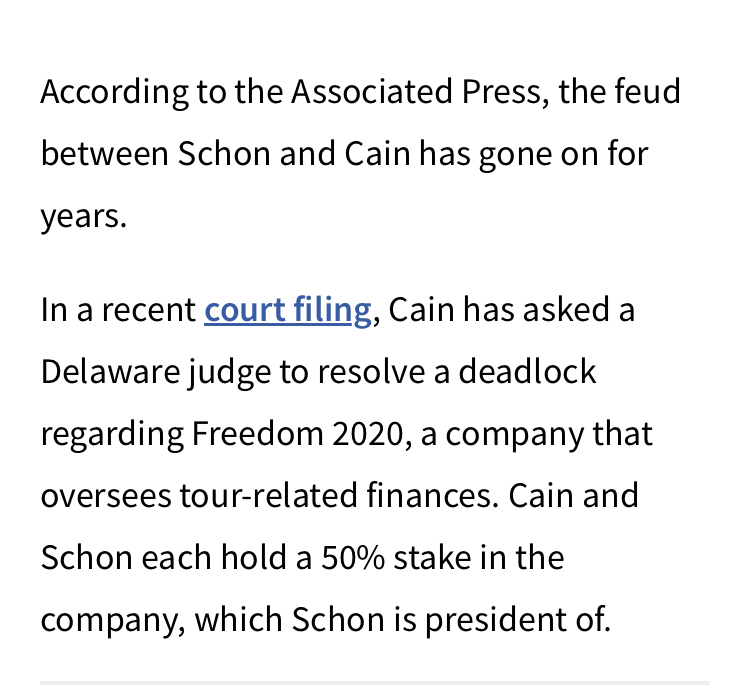Image resolution: width=750 pixels, height=689 pixels.
Task: Click the word "finances"
Action: (432, 496)
